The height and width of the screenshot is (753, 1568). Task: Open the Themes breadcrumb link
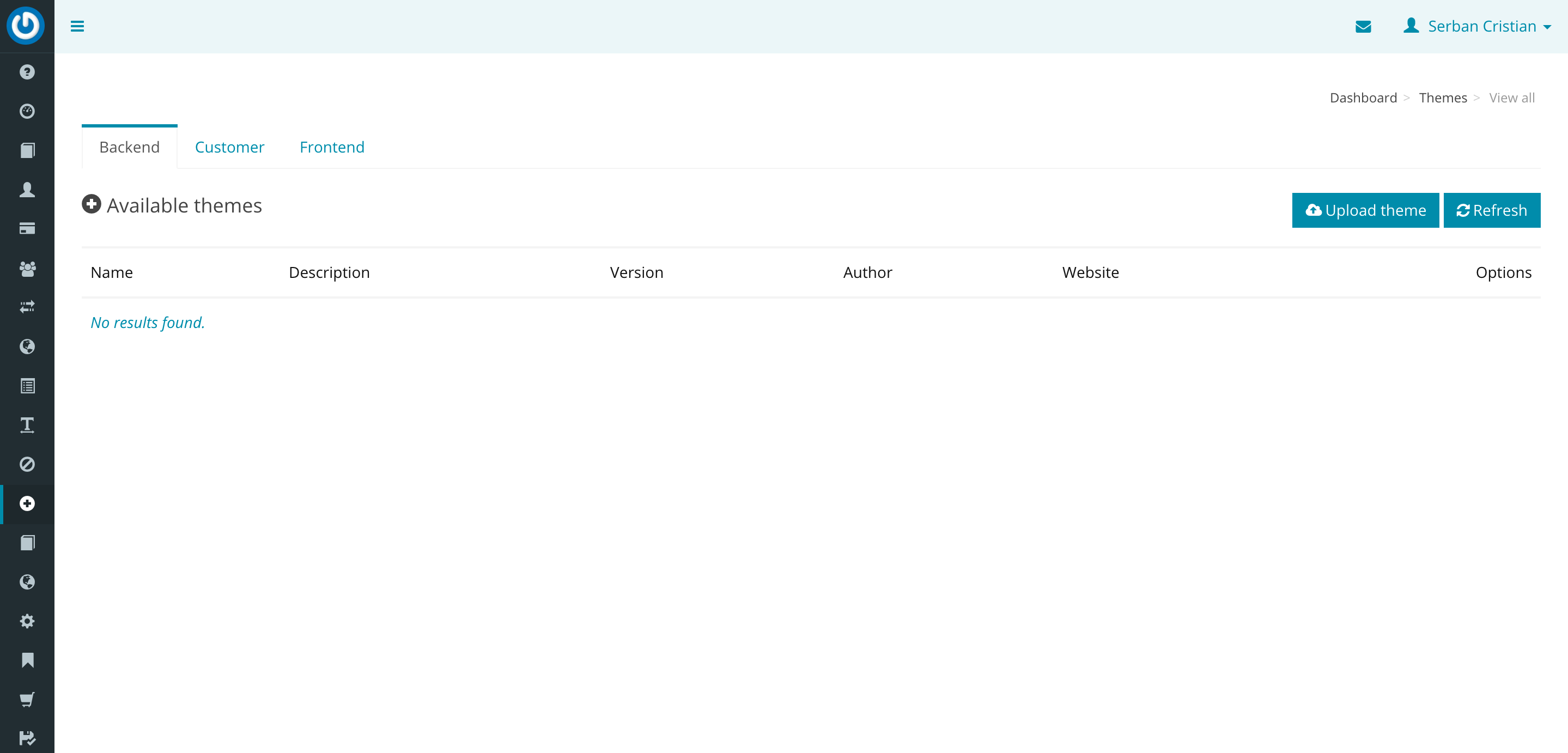point(1443,98)
